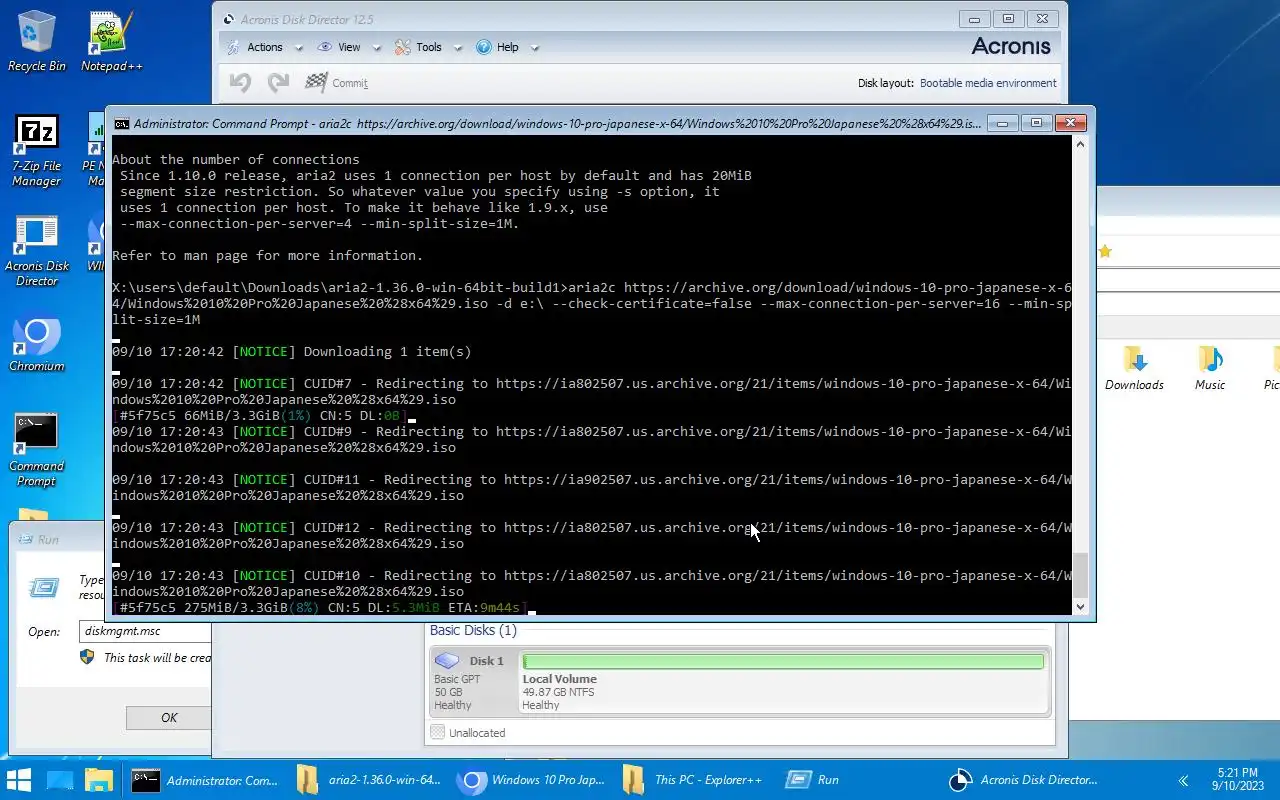This screenshot has height=800, width=1280.
Task: Switch to This PC - Explorer++ taskbar item
Action: coord(692,780)
